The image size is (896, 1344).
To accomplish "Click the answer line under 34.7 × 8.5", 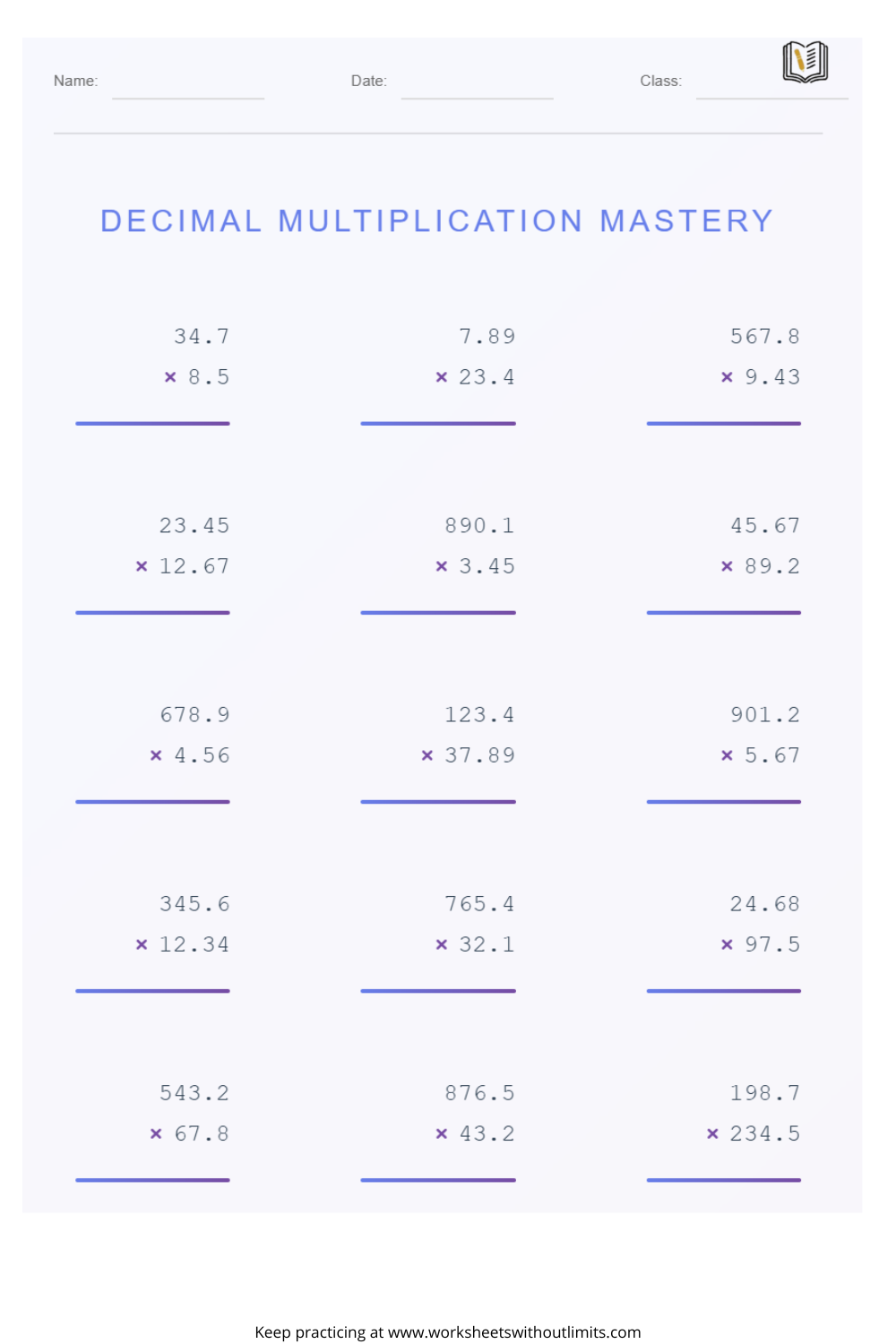I will pyautogui.click(x=152, y=423).
